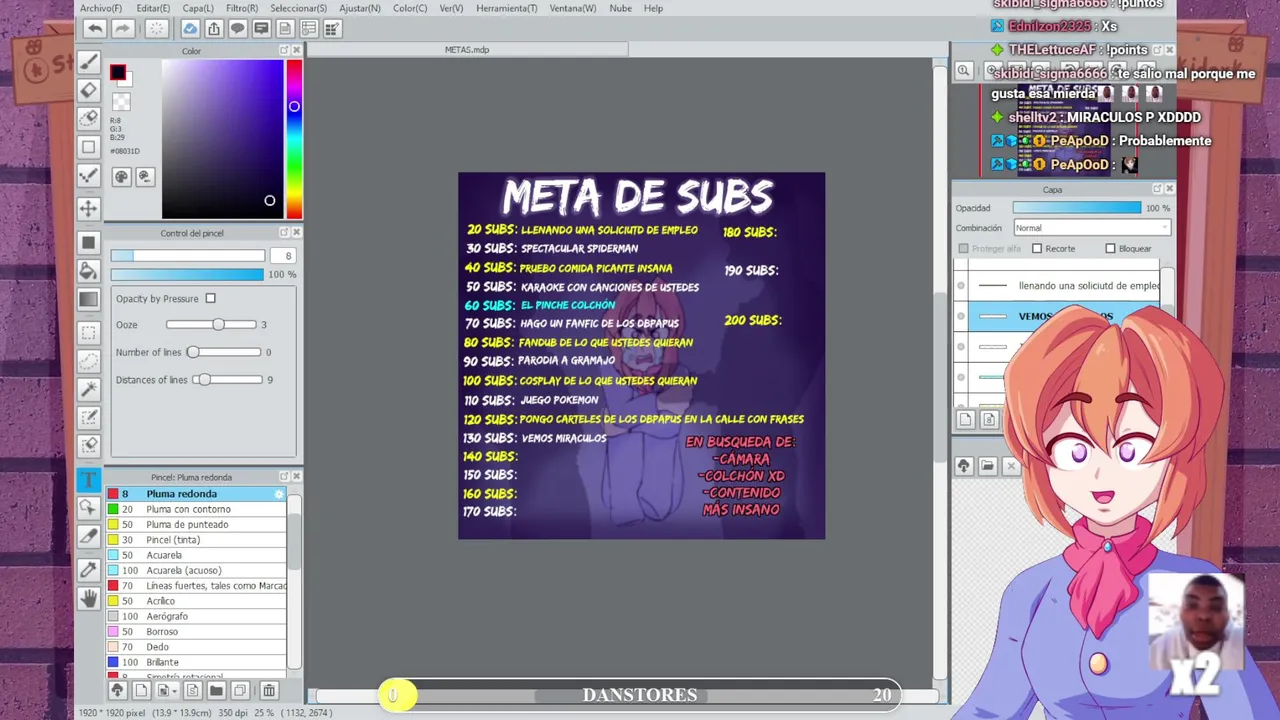Click the duplicate brush icon
The image size is (1280, 720).
point(240,690)
